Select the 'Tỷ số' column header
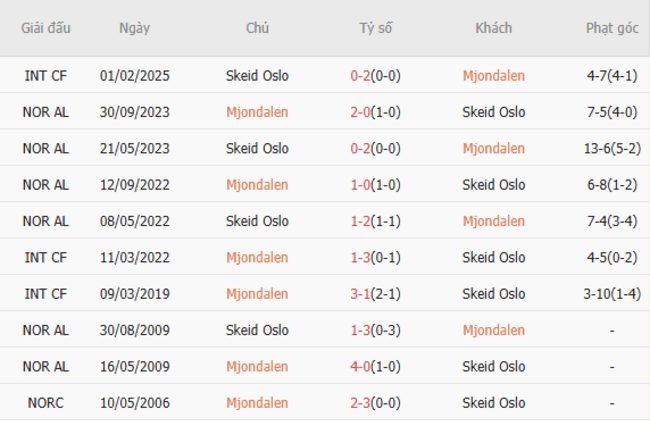The height and width of the screenshot is (426, 650). coord(376,28)
